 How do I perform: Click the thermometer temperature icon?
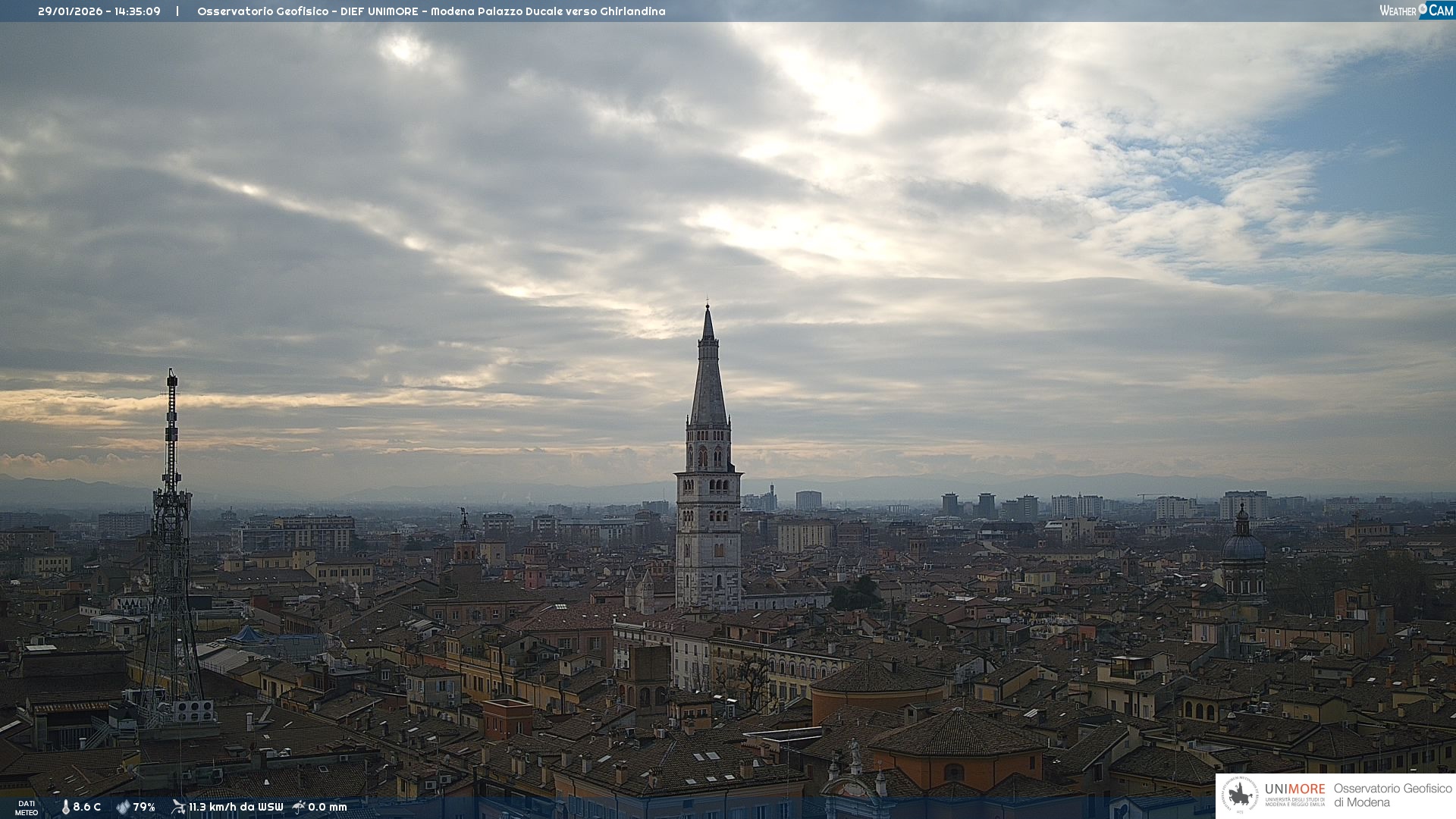65,807
